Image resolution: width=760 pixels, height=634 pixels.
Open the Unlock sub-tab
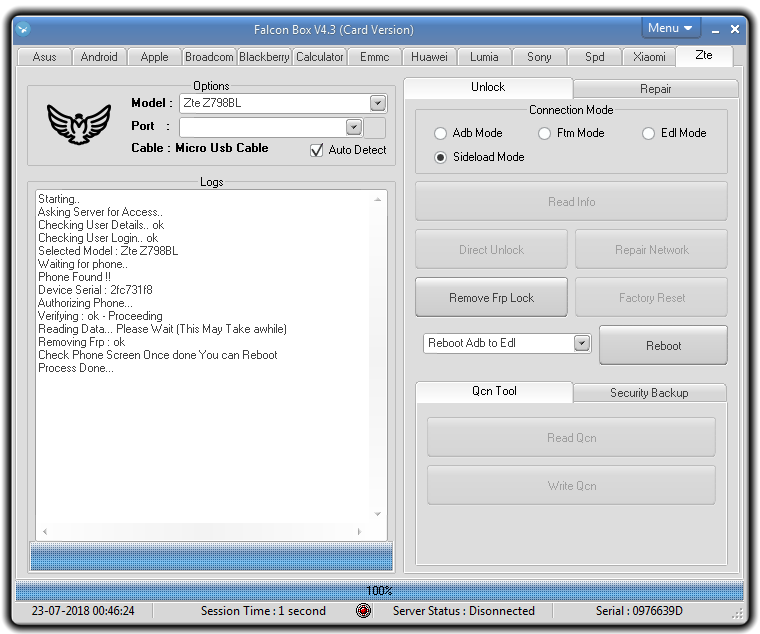[488, 87]
